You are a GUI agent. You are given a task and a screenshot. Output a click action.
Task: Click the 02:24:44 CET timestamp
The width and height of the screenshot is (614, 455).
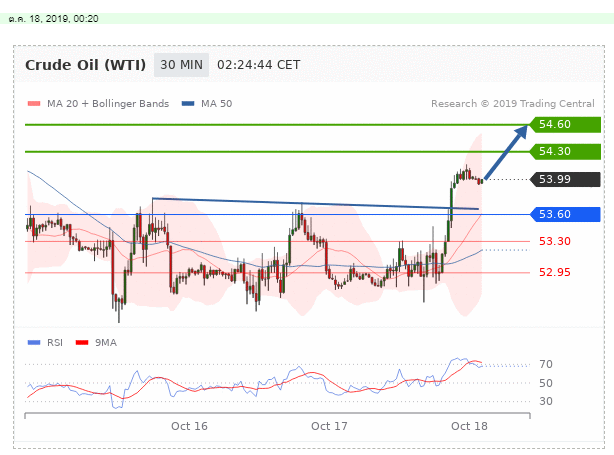[258, 65]
